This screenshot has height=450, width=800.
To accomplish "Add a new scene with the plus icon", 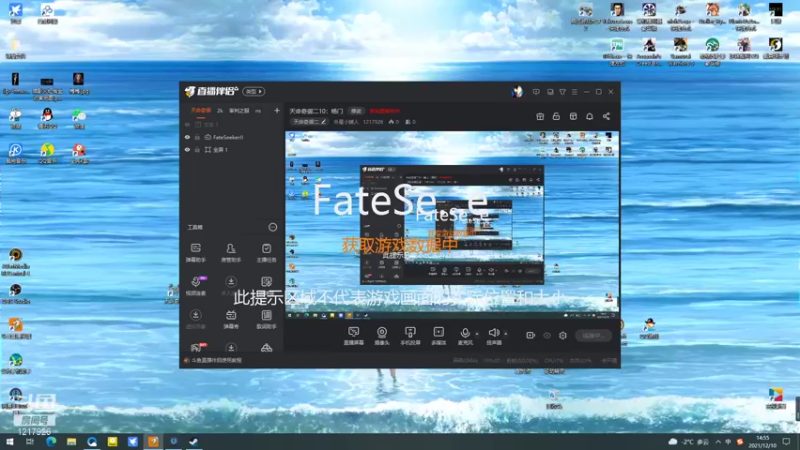I will 277,110.
